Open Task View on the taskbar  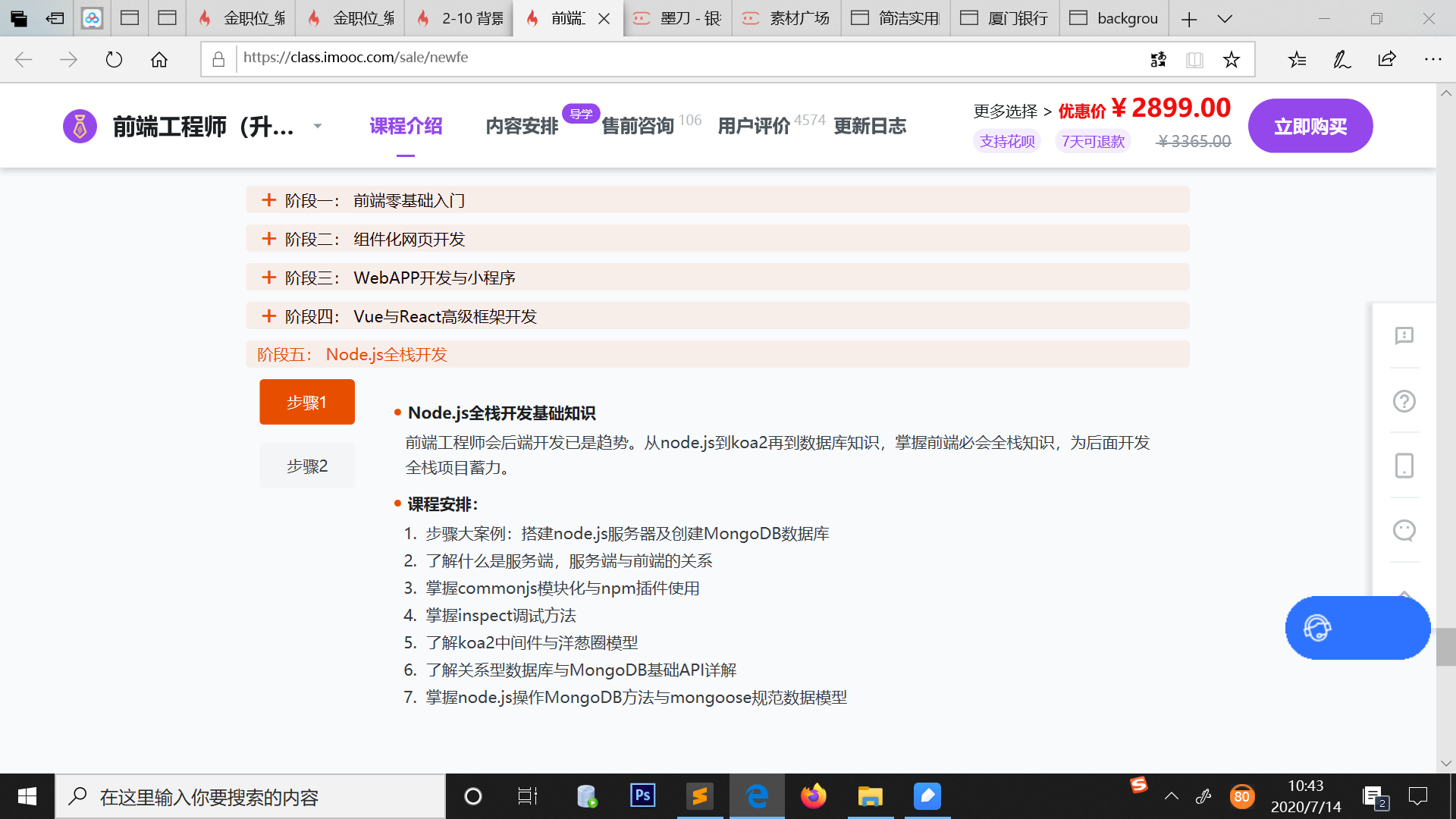528,796
